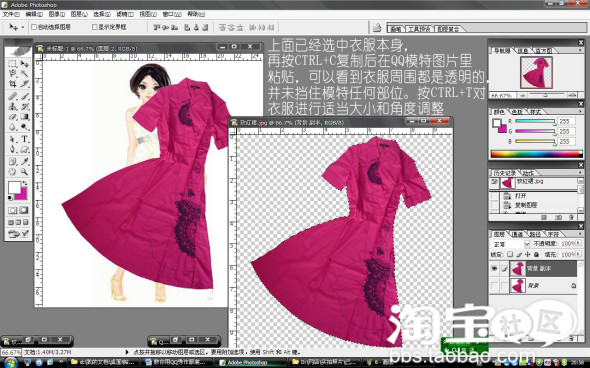Viewport: 590px width, 368px height.
Task: Hide the 背景 副本 layer eye icon
Action: coord(494,269)
